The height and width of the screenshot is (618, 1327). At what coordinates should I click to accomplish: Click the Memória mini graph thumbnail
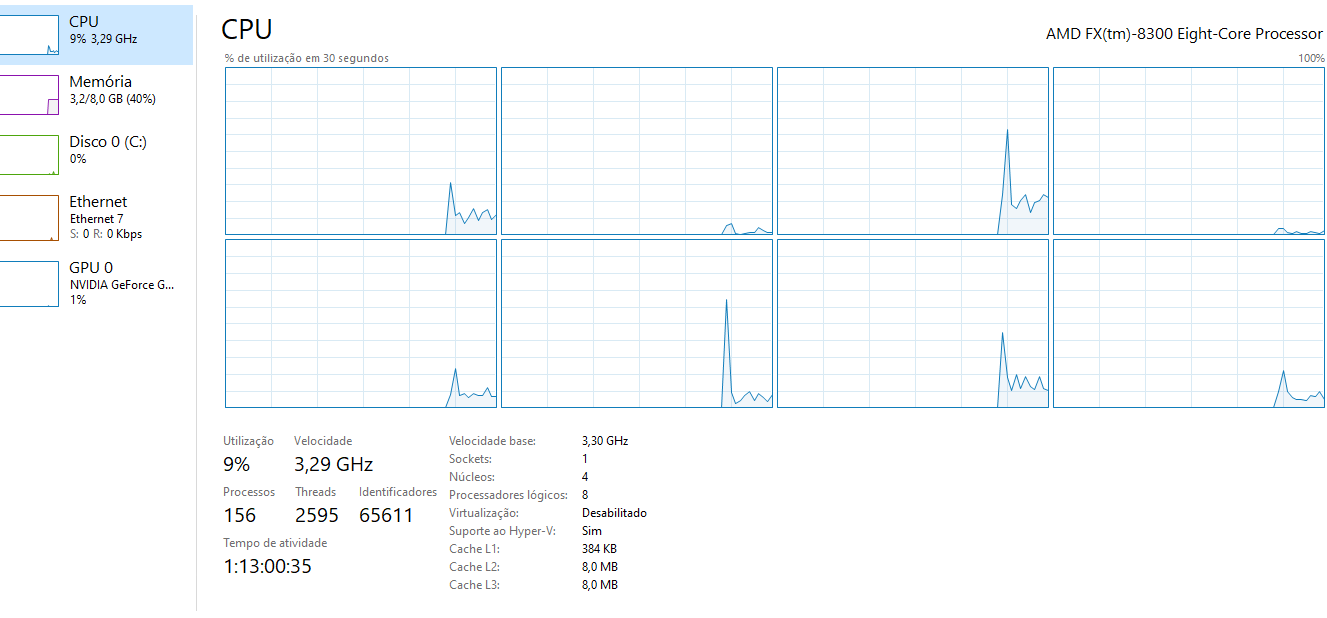tap(29, 95)
